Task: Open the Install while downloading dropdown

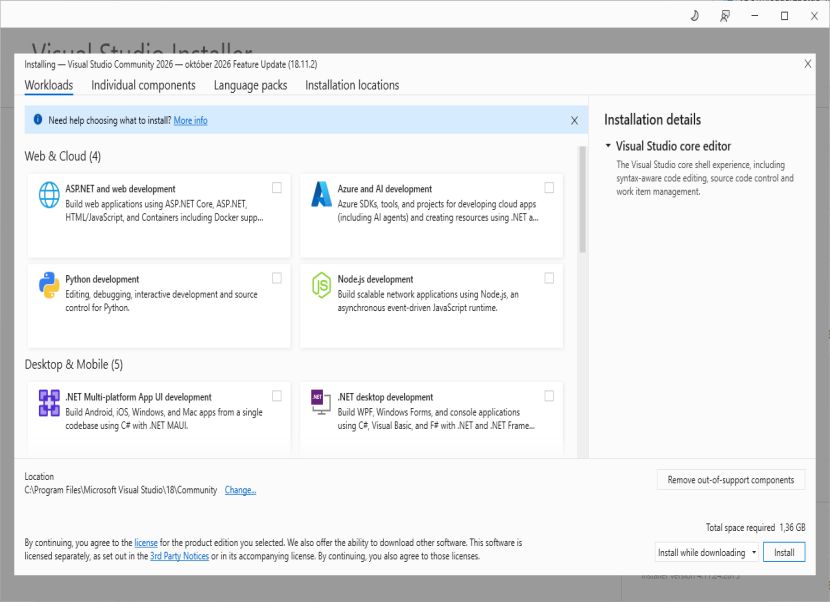Action: pos(707,552)
